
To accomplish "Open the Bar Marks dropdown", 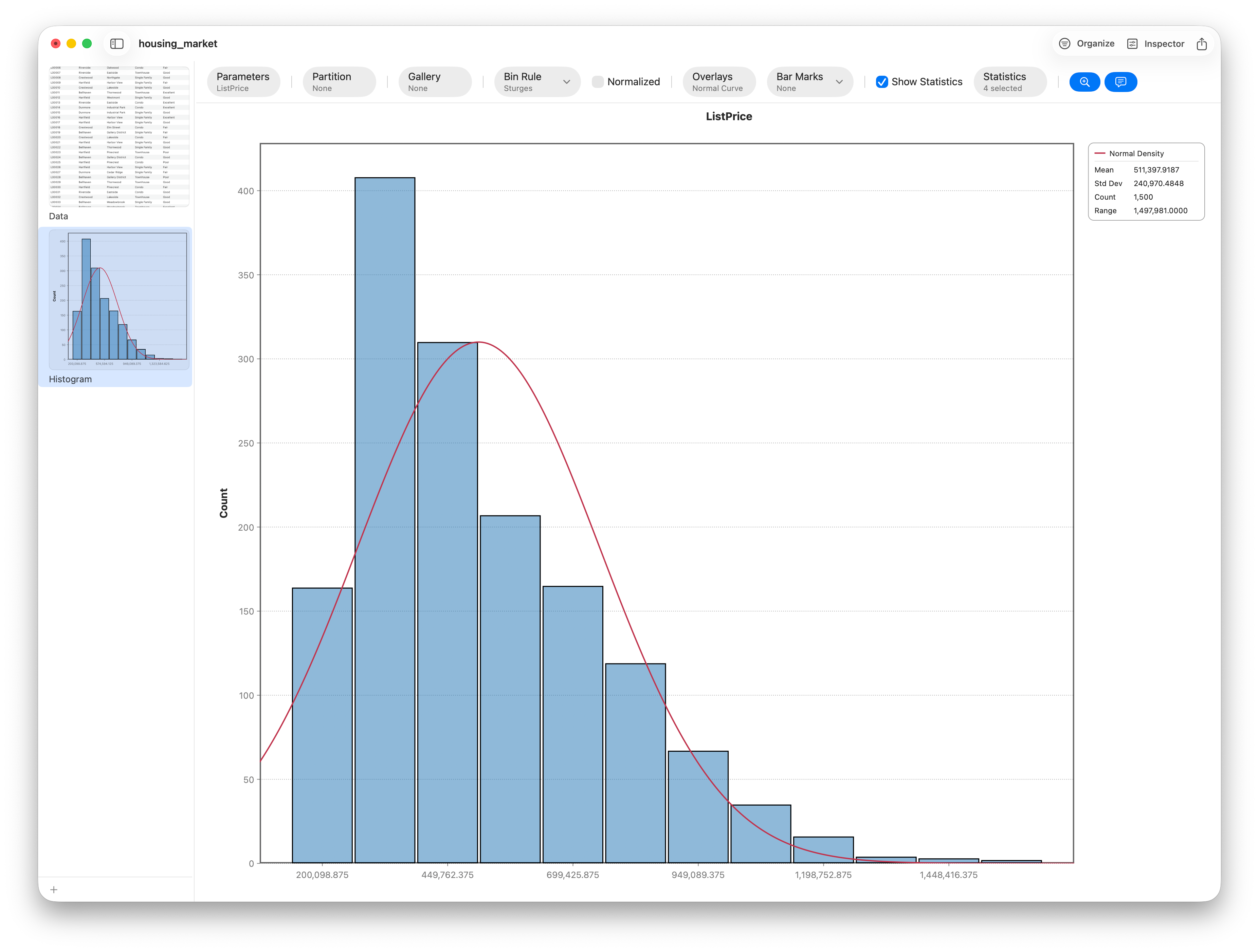I will (x=809, y=82).
